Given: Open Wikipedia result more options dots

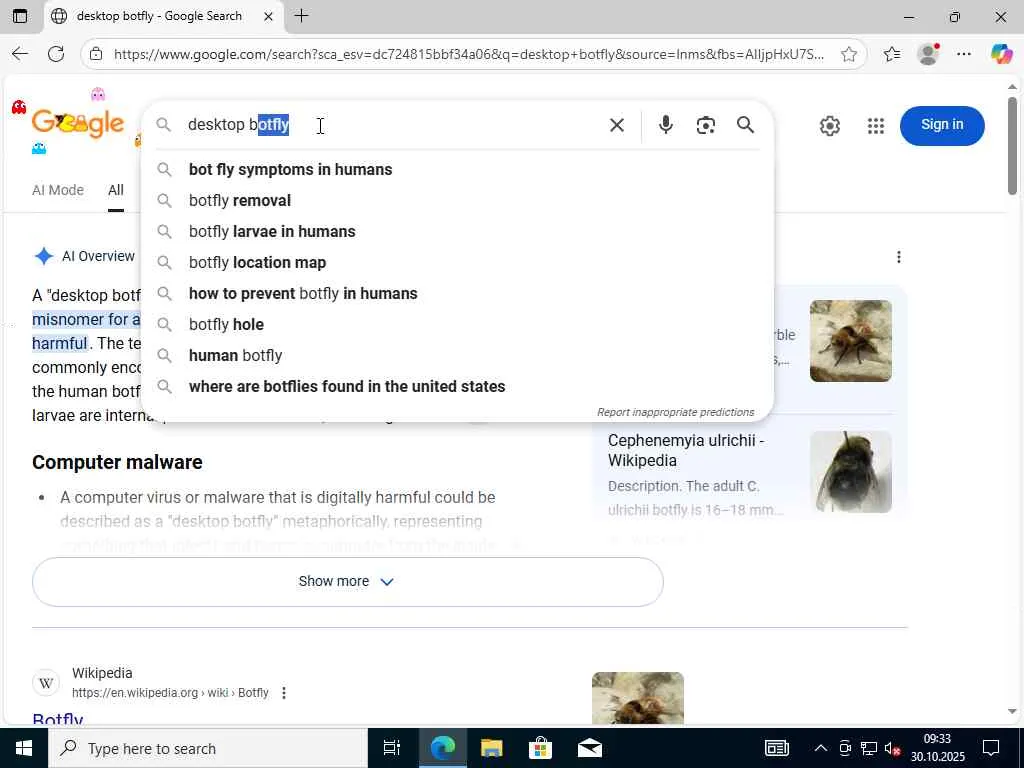Looking at the screenshot, I should pyautogui.click(x=283, y=693).
